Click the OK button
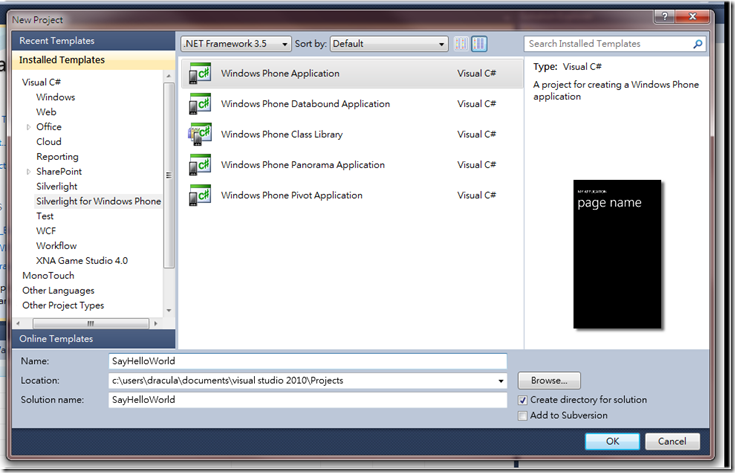Screen dimensions: 735x473 coord(612,442)
